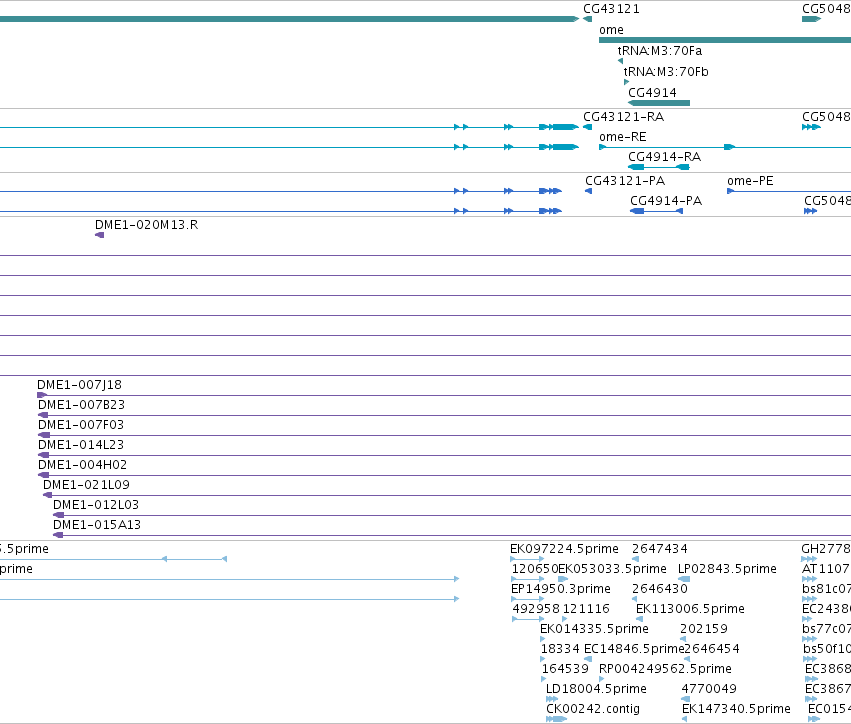Open the EK097224.5prime EST label
The width and height of the screenshot is (851, 724).
(564, 549)
